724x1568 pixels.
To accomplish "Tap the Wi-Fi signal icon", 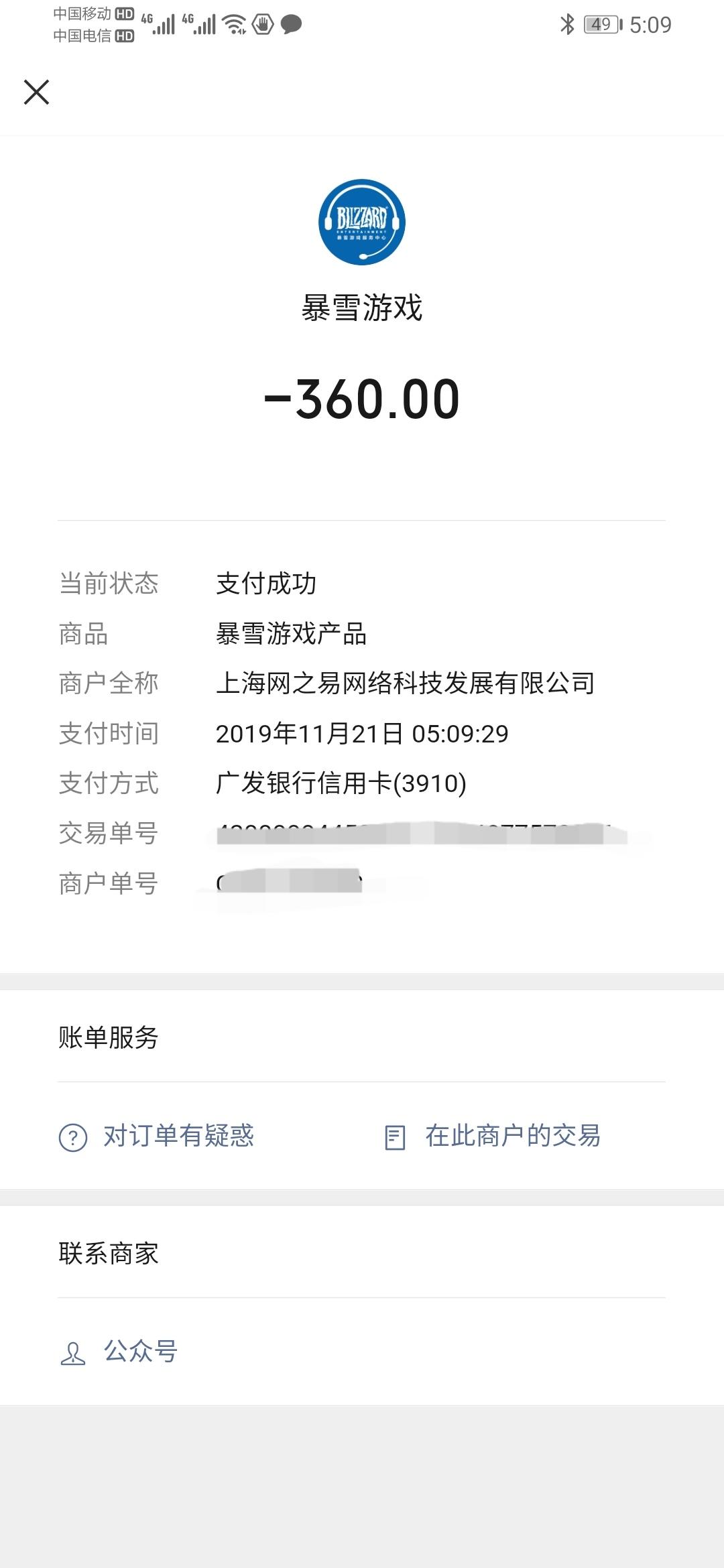I will pos(235,25).
